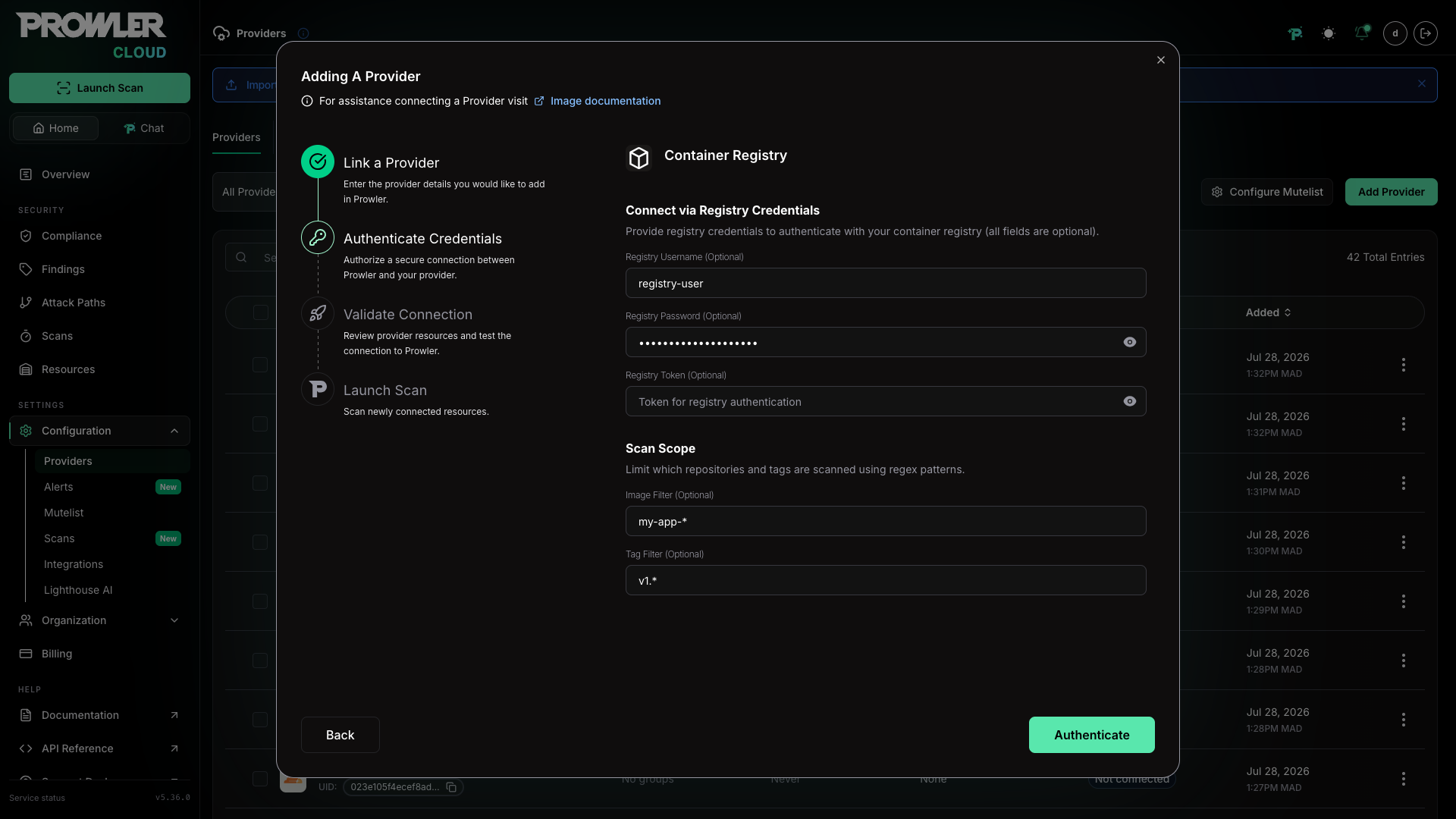1456x819 pixels.
Task: Click the Authenticate Credentials key icon
Action: tap(318, 237)
